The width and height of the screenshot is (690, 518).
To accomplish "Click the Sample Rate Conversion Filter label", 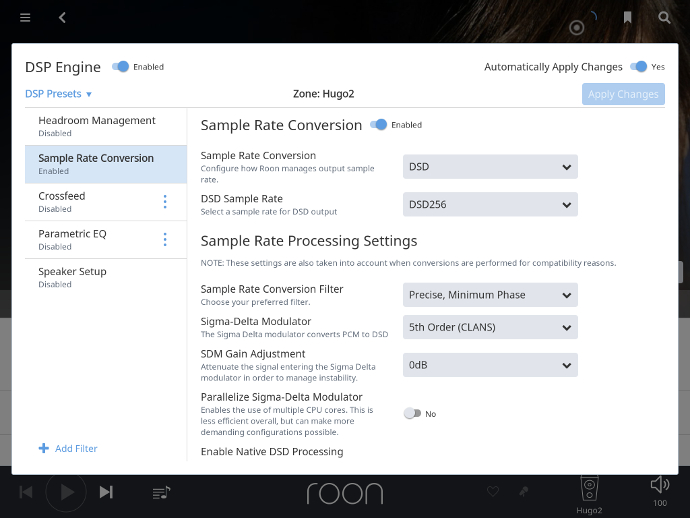I will pos(272,289).
